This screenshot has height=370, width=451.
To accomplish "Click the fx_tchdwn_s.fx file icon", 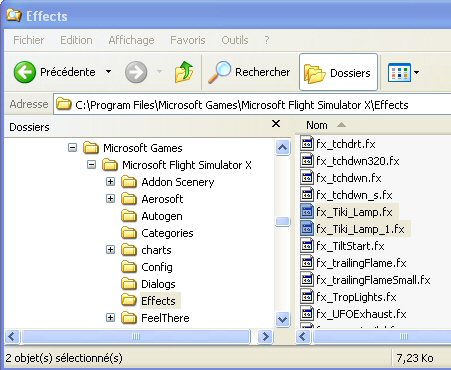I will point(307,195).
